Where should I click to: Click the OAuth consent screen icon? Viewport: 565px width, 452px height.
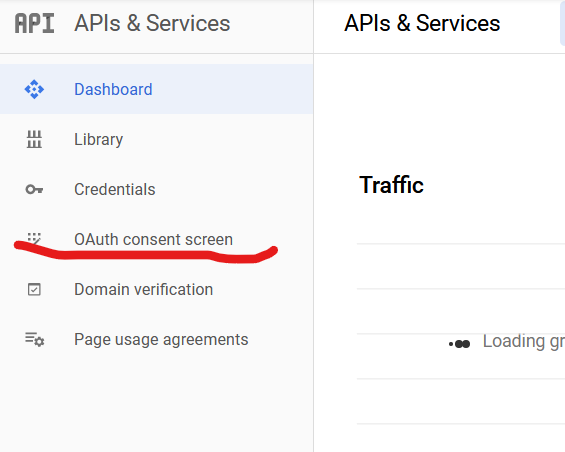pyautogui.click(x=34, y=238)
